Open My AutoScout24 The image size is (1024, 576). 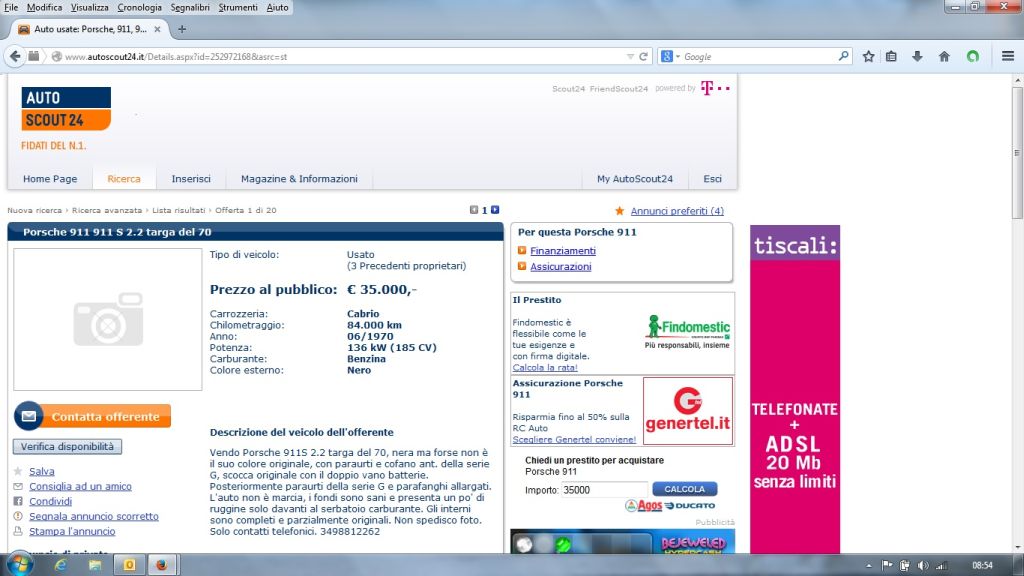click(x=635, y=179)
